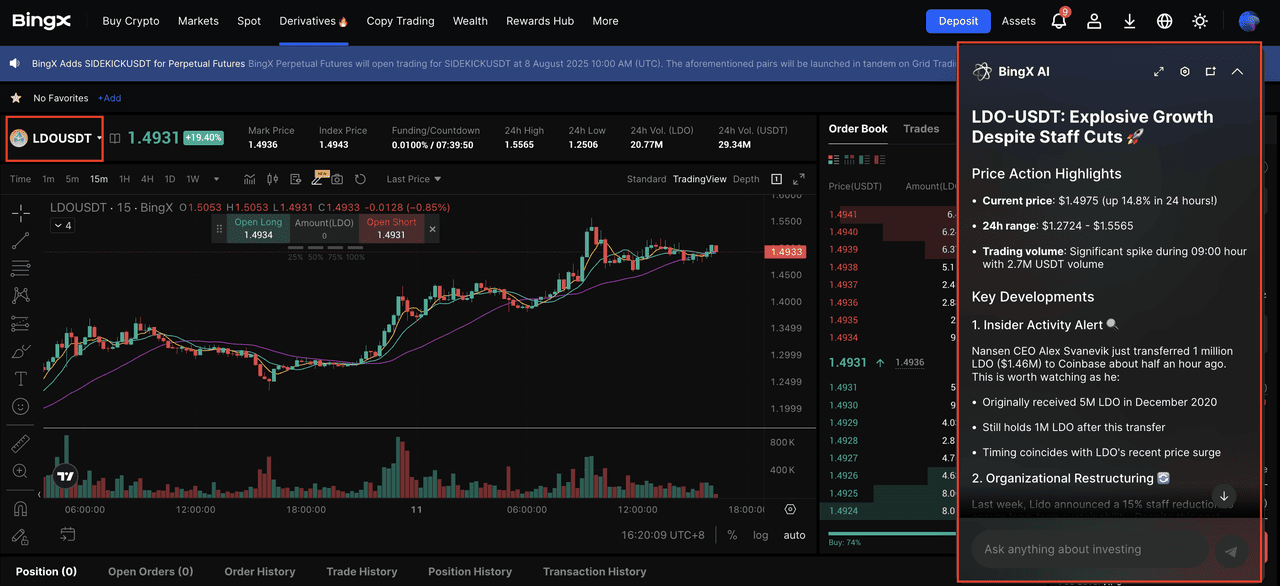
Task: Click the chart settings note icon
Action: pos(296,179)
